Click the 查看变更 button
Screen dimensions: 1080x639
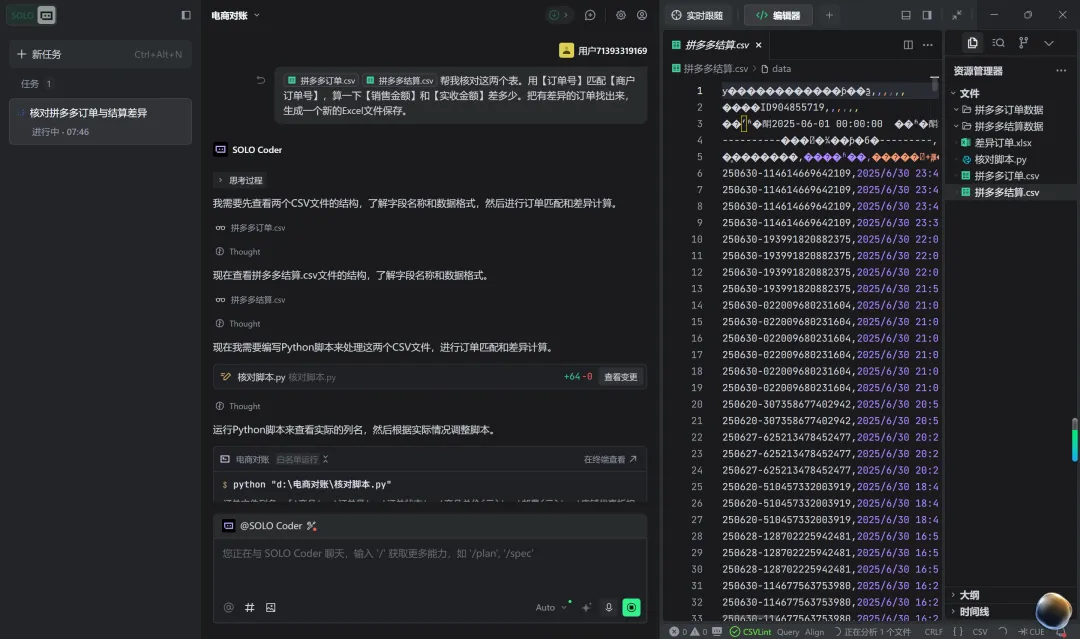click(x=621, y=377)
